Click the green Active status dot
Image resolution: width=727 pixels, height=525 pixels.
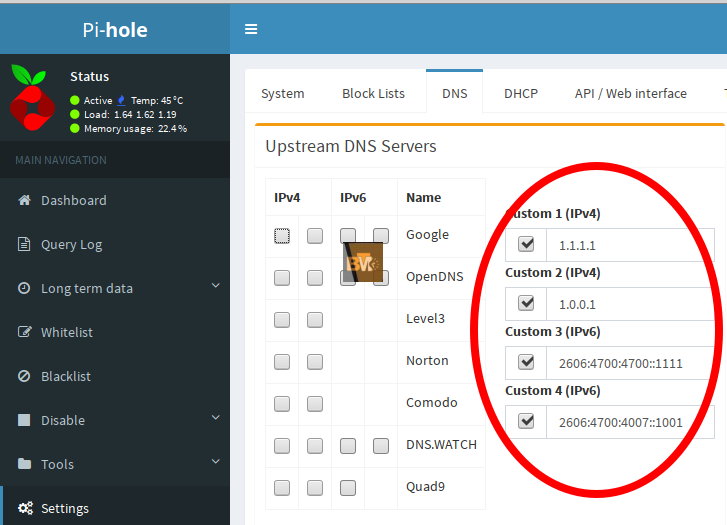(x=75, y=100)
